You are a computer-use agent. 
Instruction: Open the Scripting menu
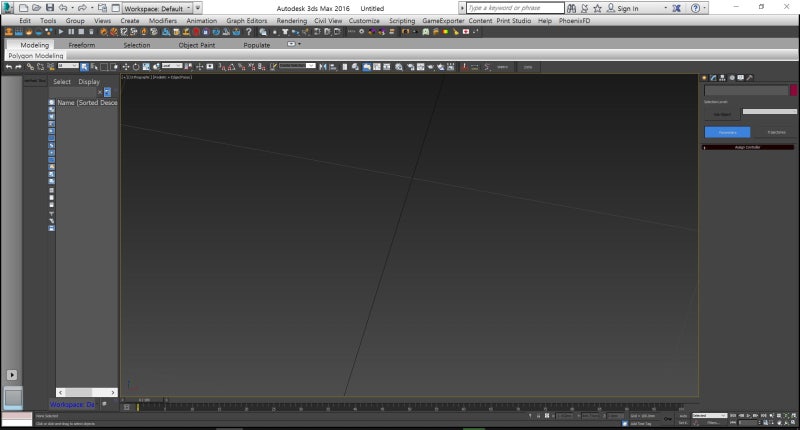tap(402, 20)
